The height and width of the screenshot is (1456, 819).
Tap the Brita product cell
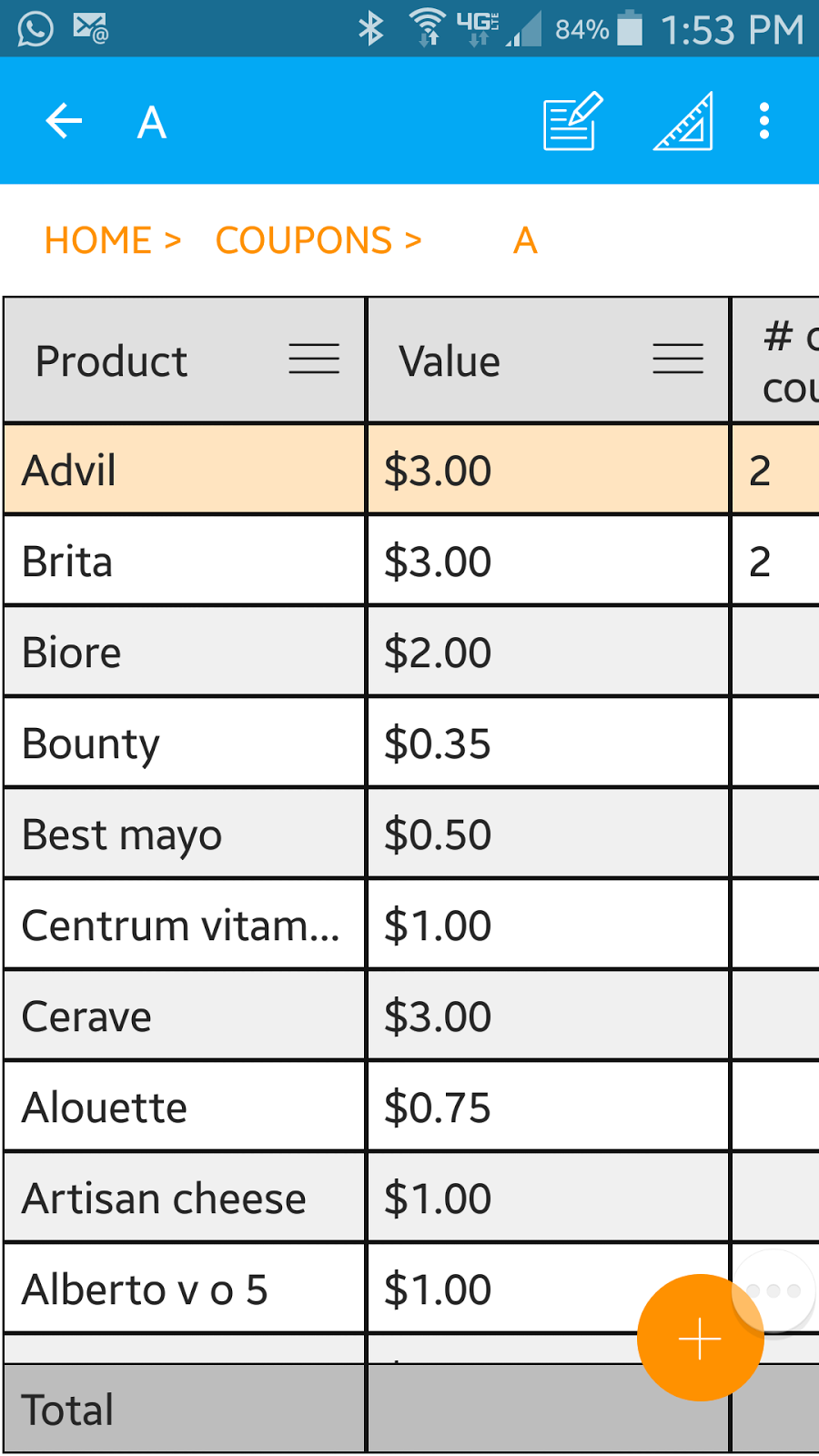pos(182,561)
